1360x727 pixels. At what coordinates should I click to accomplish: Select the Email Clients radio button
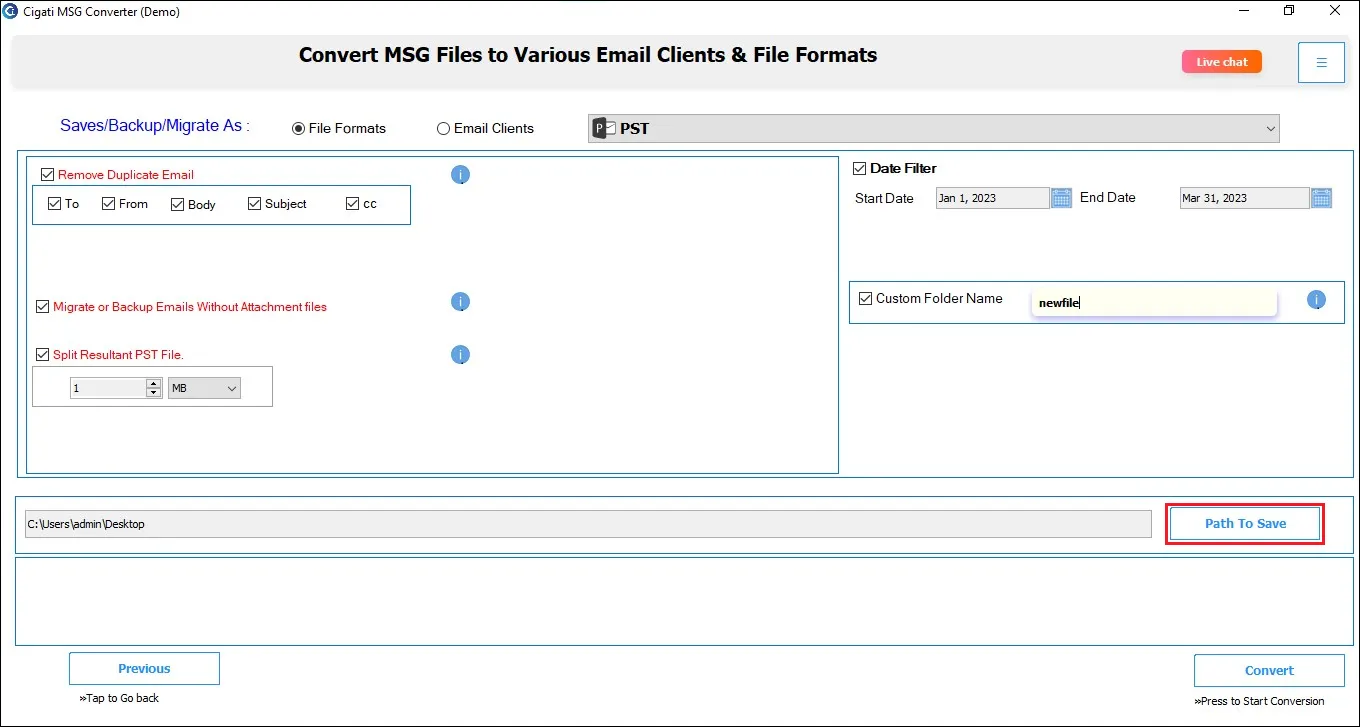(x=443, y=128)
